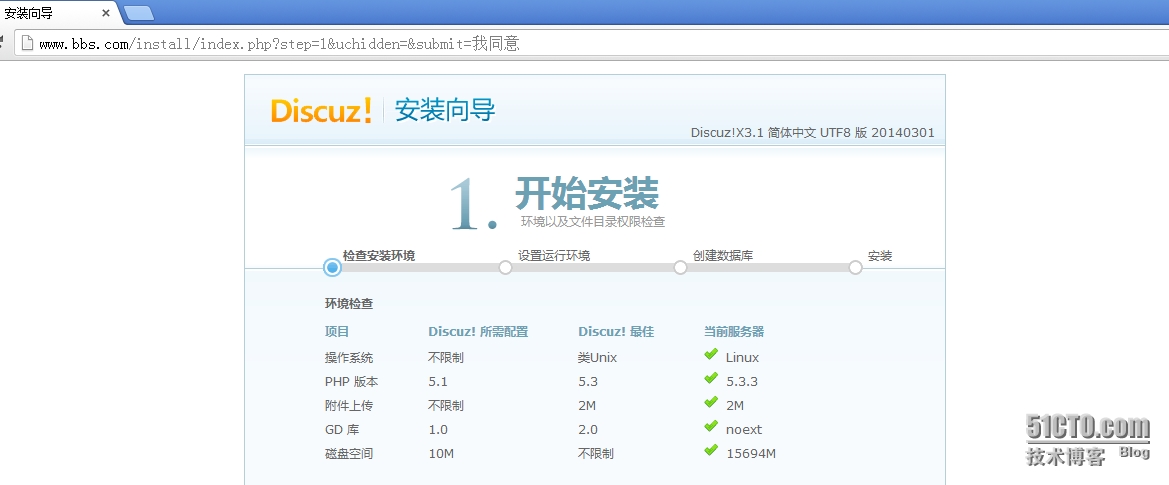The width and height of the screenshot is (1169, 485).
Task: Click the current disk space 15694M
Action: 751,453
